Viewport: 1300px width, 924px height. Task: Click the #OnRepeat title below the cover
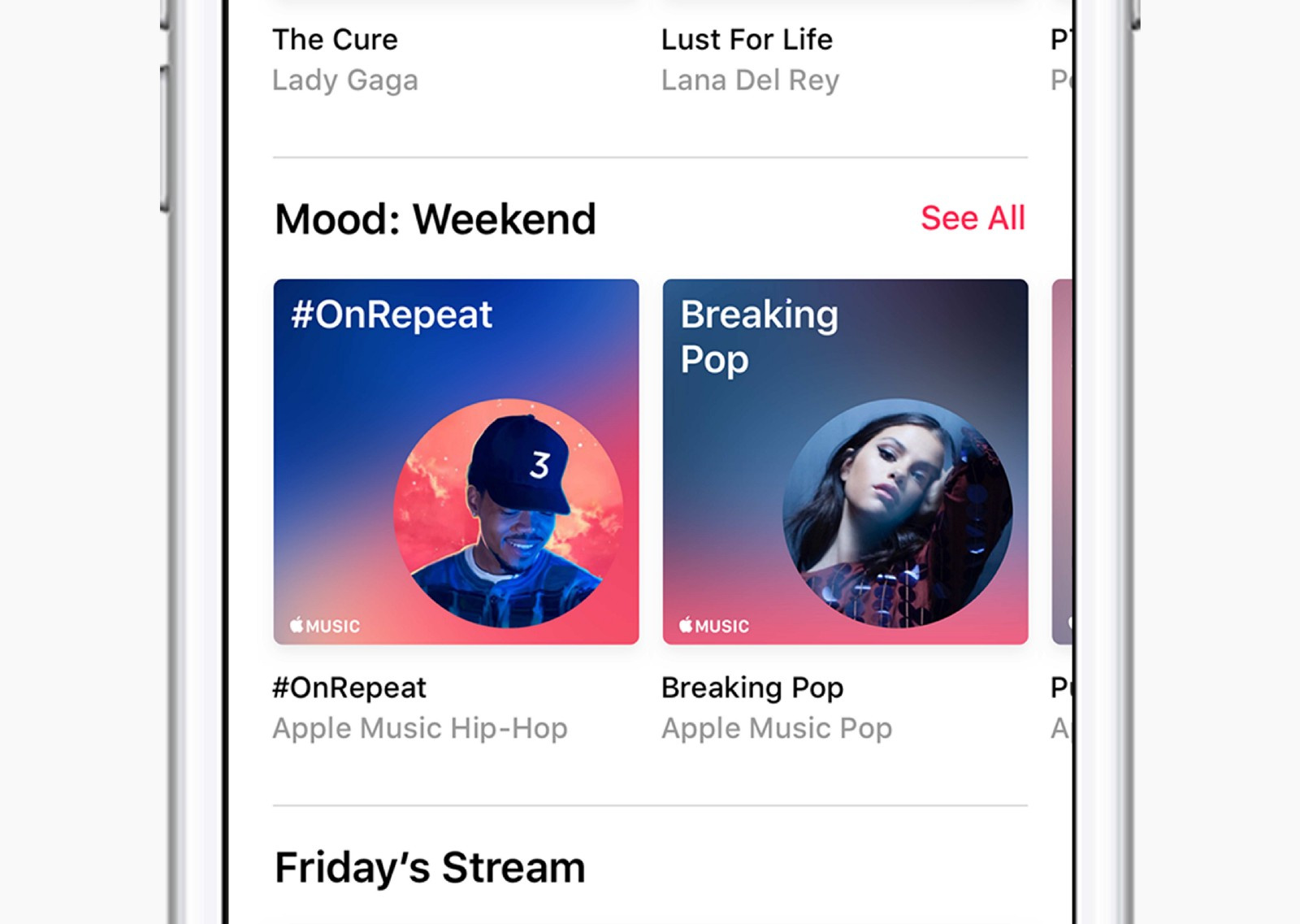pyautogui.click(x=349, y=688)
